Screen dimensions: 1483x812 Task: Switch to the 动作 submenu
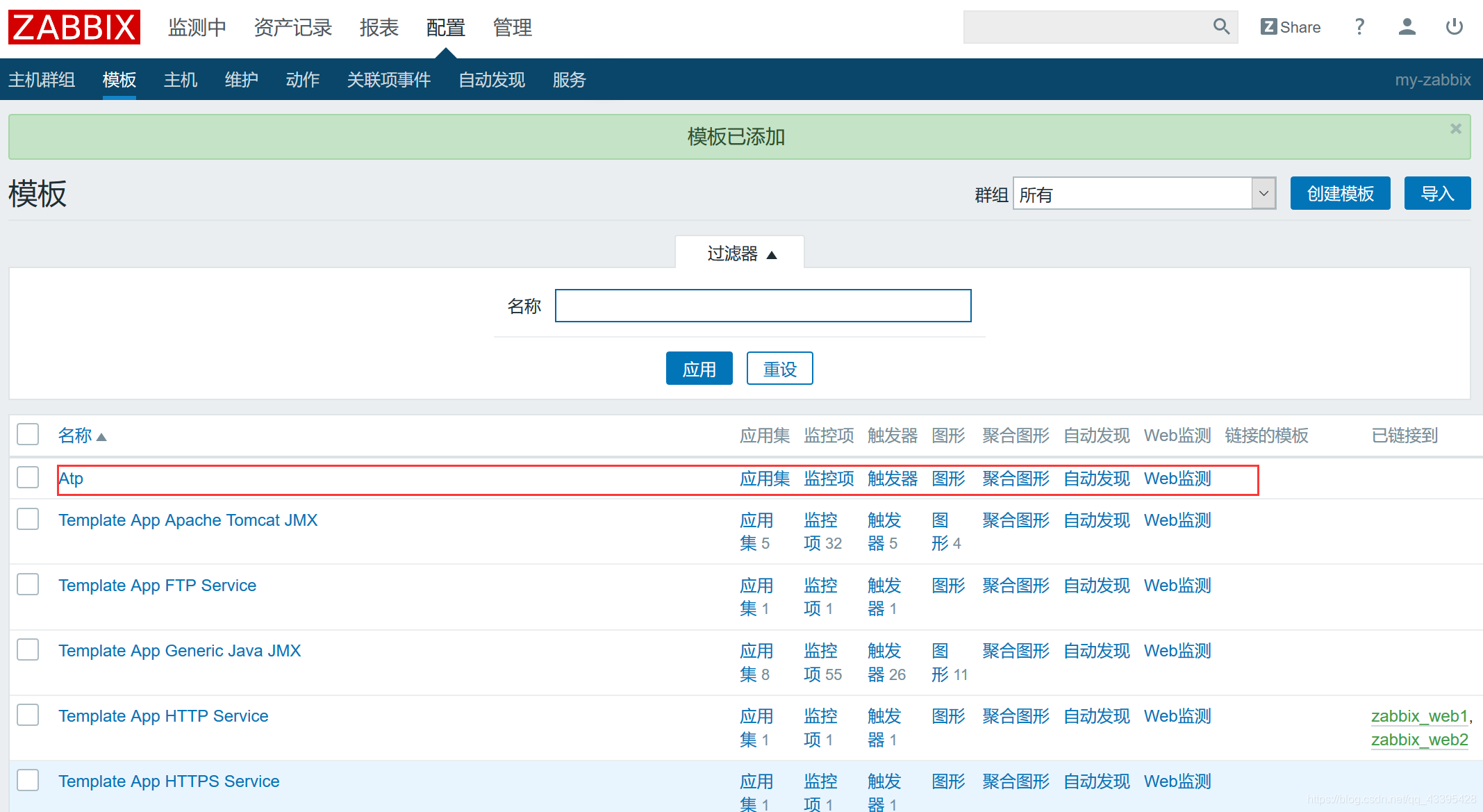click(x=303, y=80)
